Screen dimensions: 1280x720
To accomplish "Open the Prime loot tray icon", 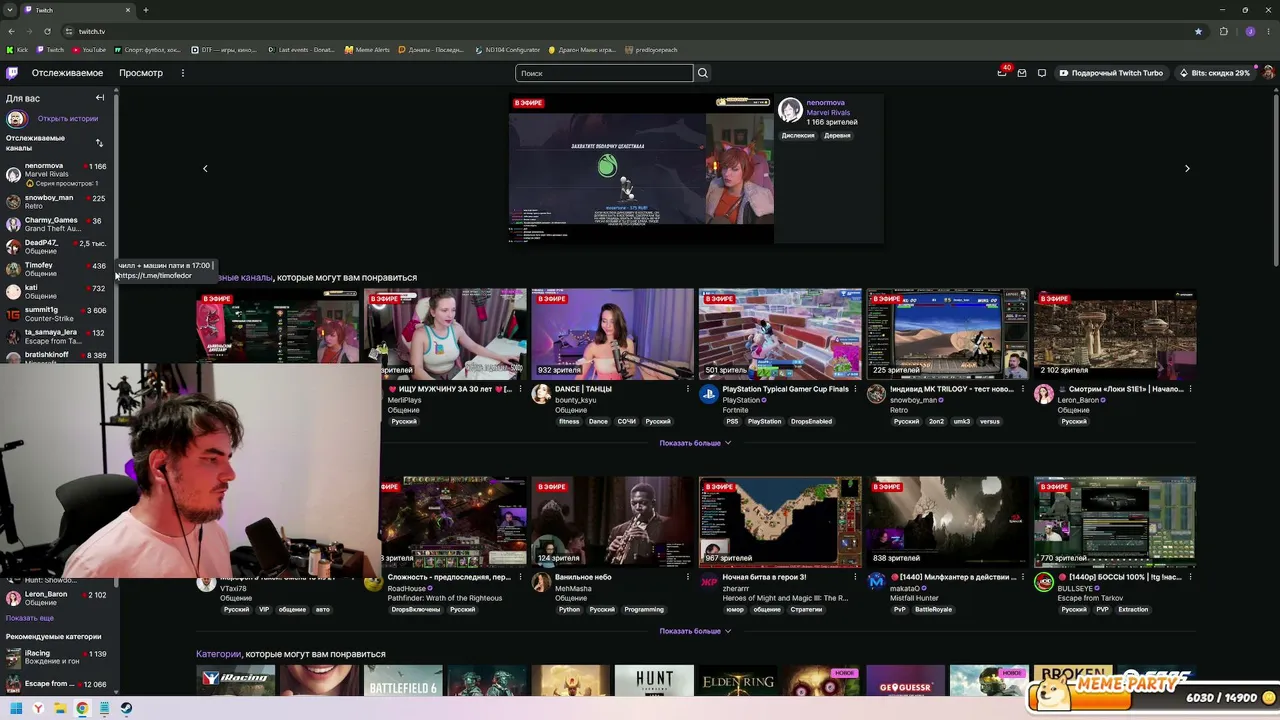I will click(1022, 73).
